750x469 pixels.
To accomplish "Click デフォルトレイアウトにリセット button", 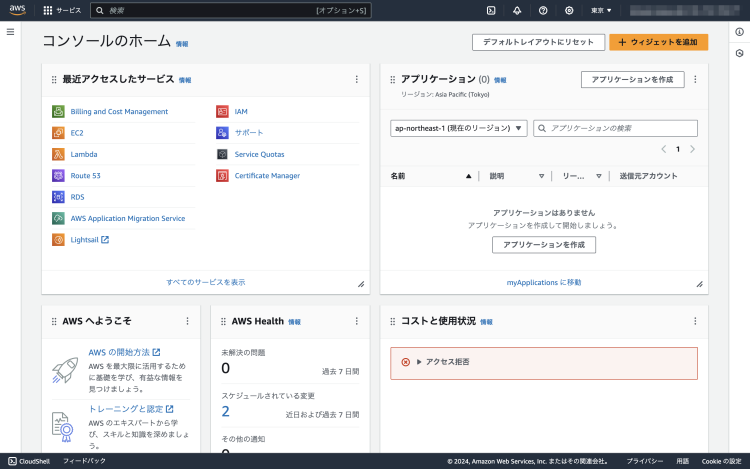I will [x=538, y=42].
